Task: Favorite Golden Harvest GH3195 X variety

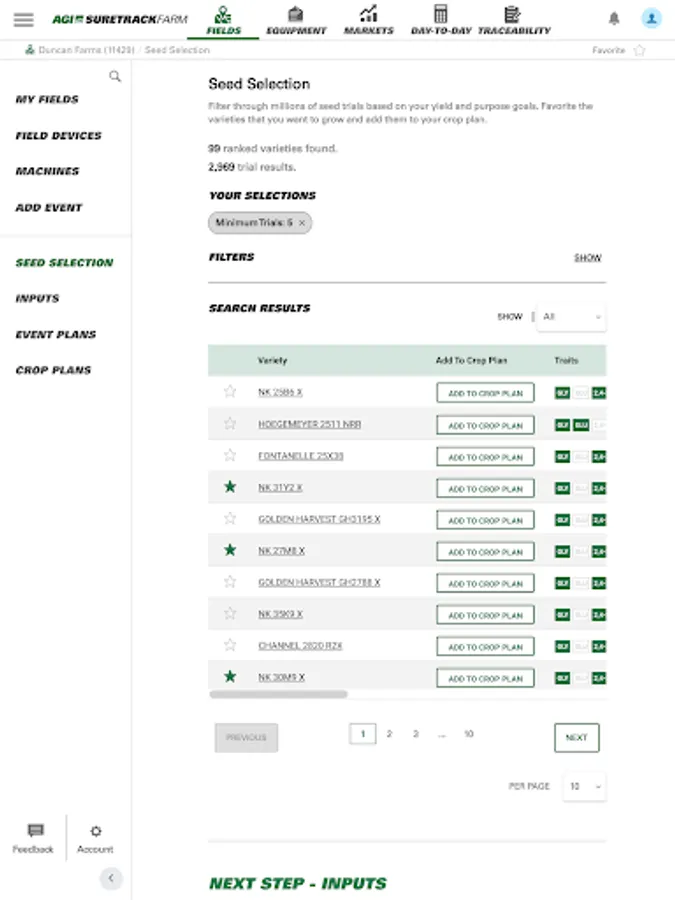Action: 230,518
